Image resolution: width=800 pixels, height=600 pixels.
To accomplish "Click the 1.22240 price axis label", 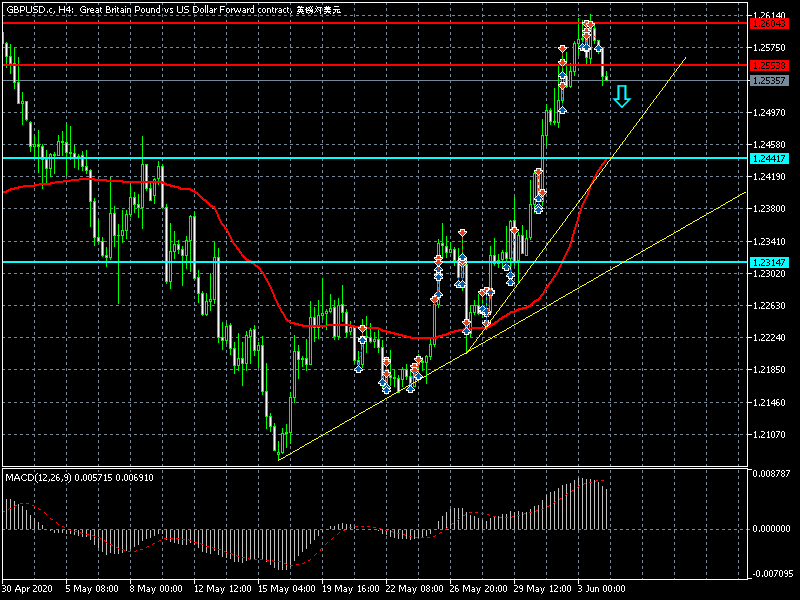I will (x=769, y=338).
